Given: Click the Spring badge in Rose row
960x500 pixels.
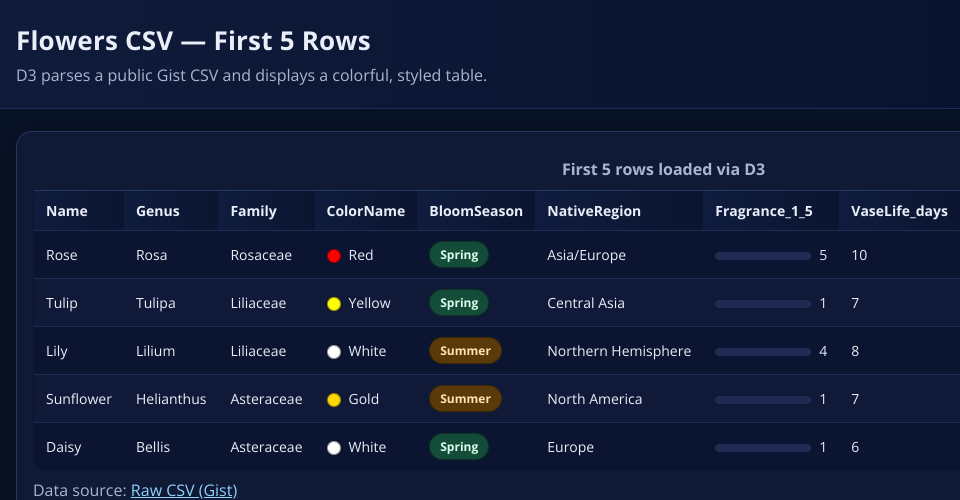Looking at the screenshot, I should (x=459, y=255).
